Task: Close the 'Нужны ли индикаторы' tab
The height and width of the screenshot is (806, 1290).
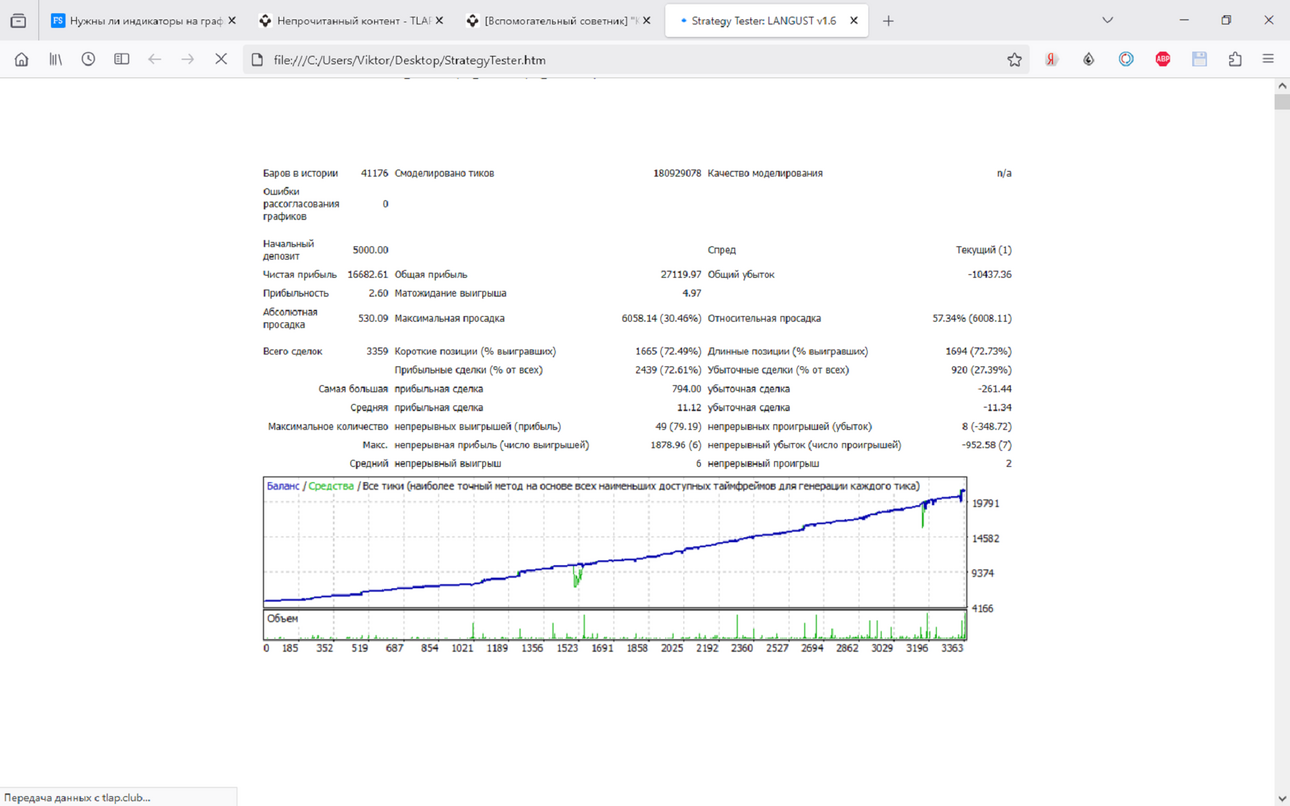Action: pyautogui.click(x=232, y=20)
